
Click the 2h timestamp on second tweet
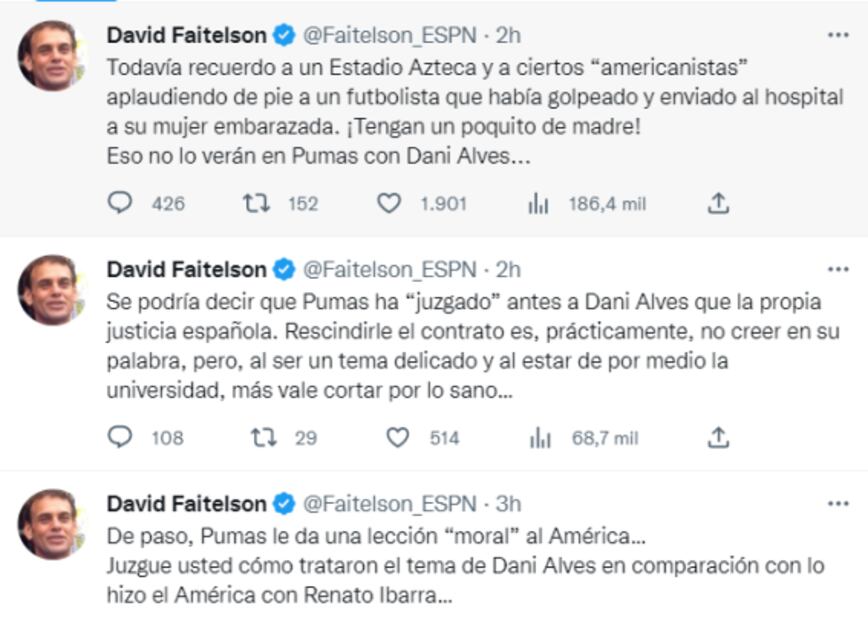tap(508, 269)
